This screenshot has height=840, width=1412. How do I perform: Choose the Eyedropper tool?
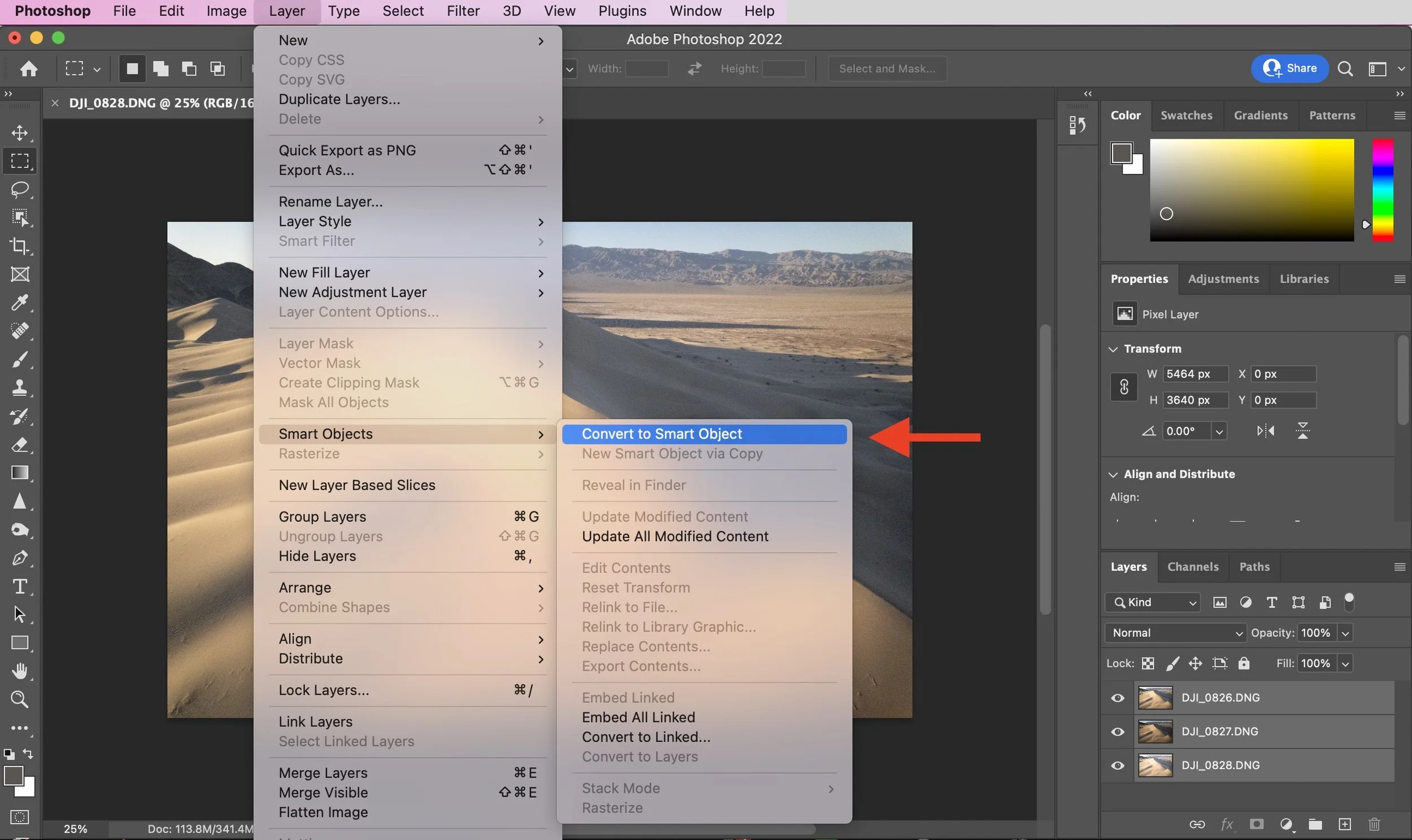click(20, 303)
